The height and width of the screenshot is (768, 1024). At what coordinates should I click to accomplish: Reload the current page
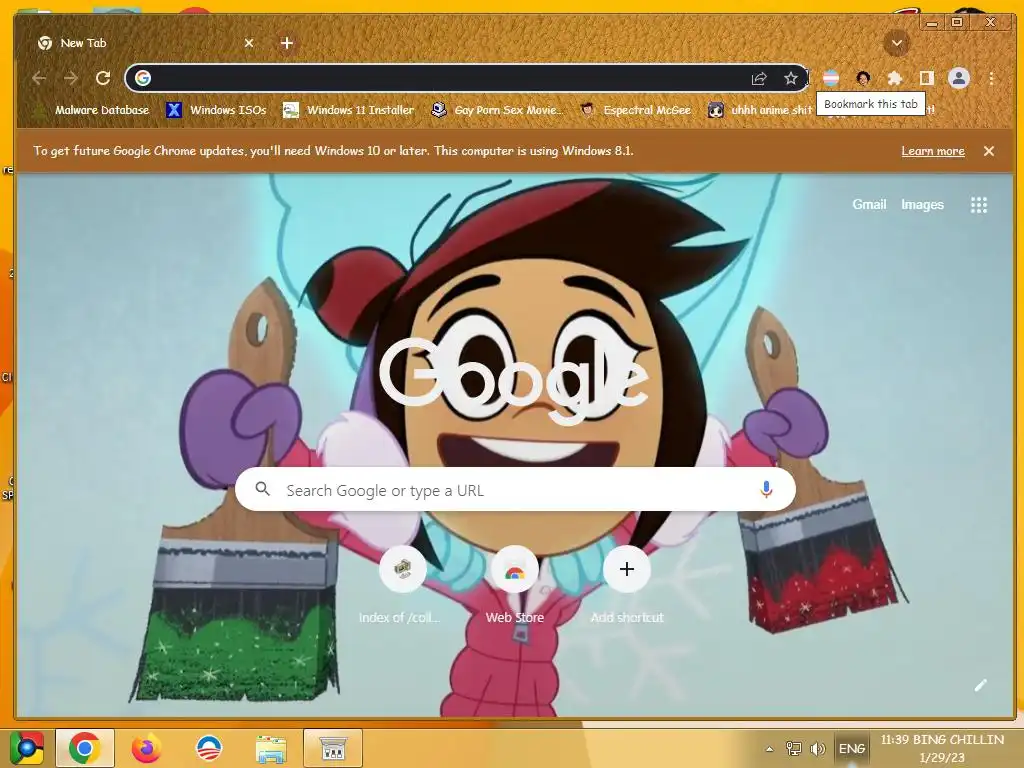pos(103,78)
